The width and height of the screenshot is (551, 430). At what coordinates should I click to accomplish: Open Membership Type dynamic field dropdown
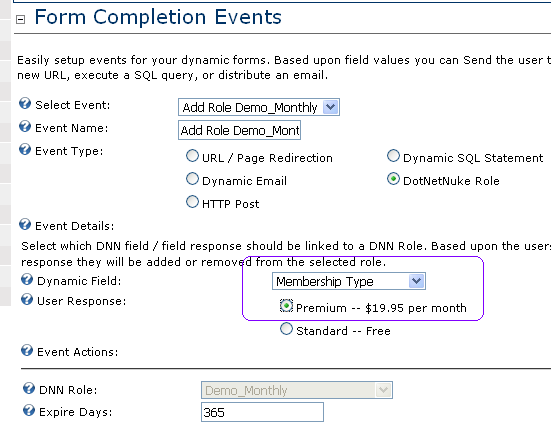tap(349, 281)
